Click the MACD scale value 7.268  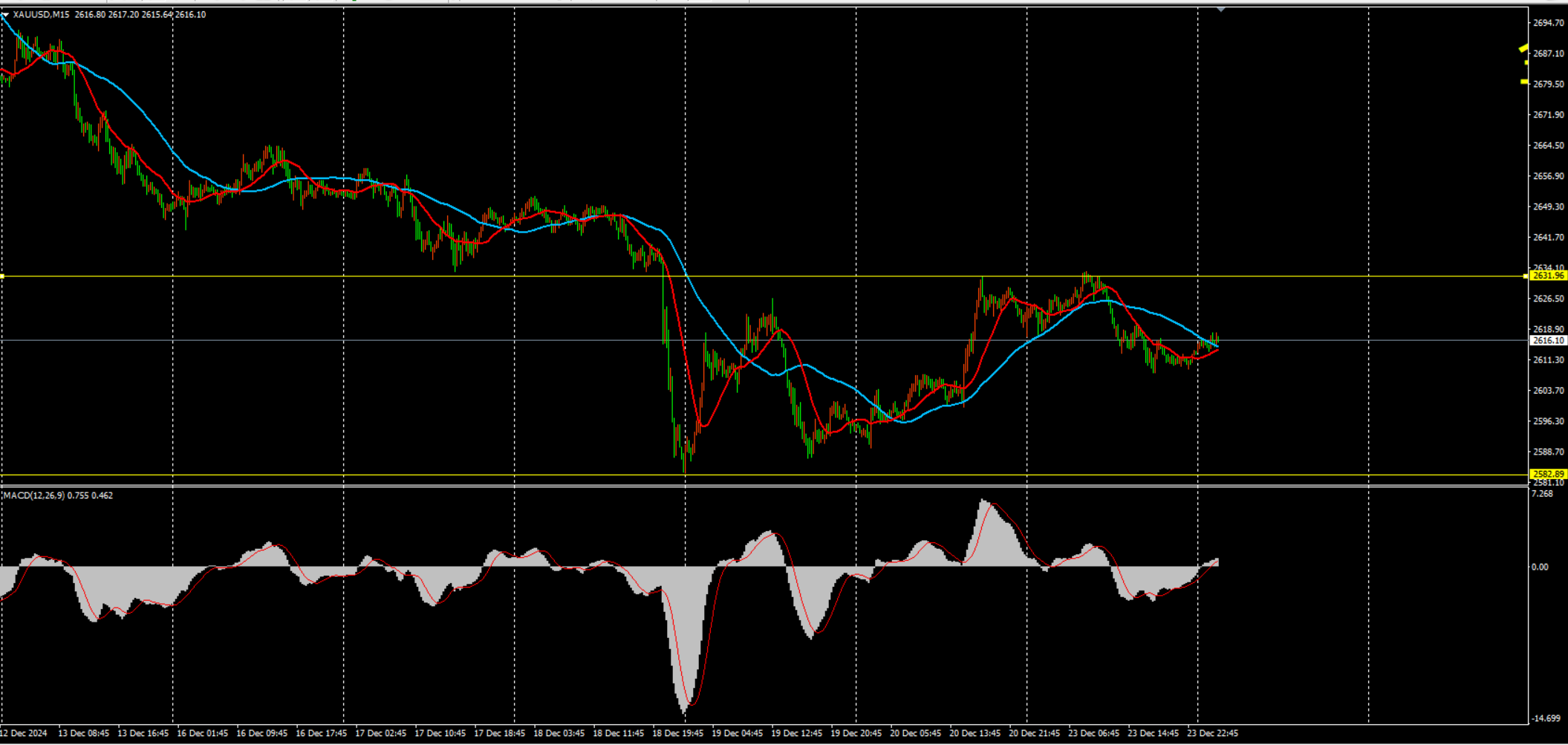click(1543, 494)
